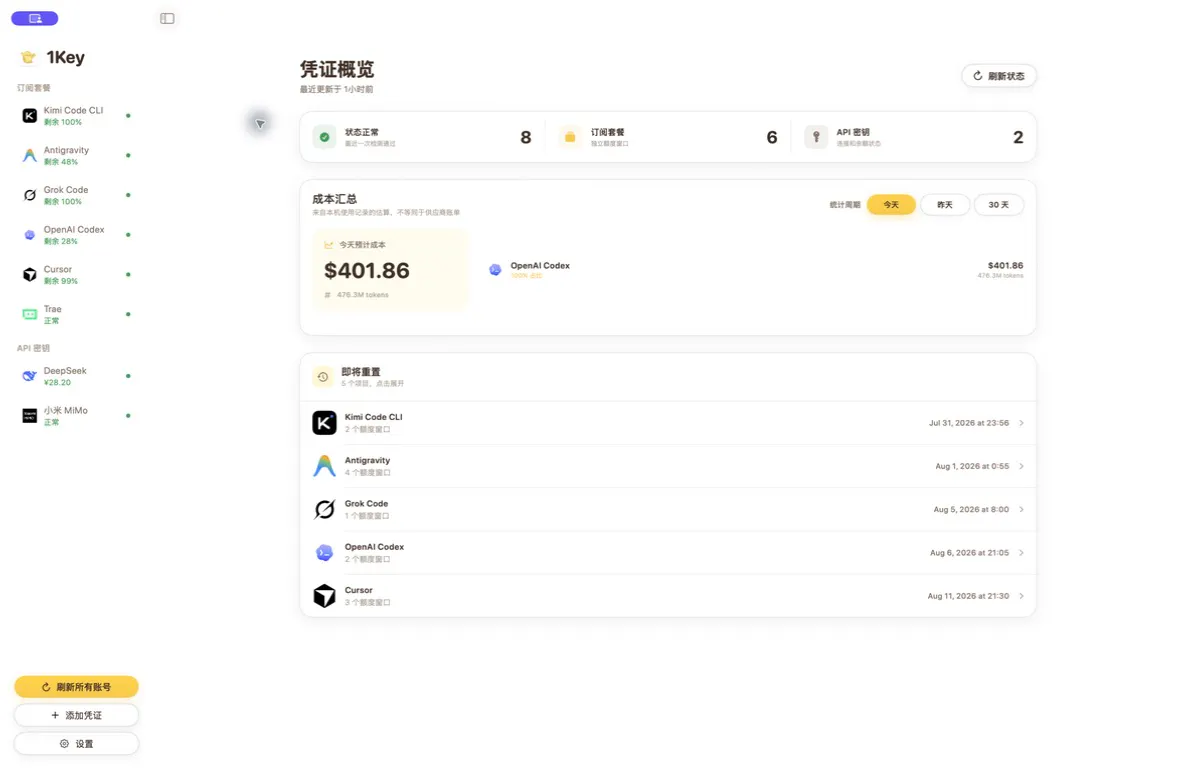Click 刷新所有账号 button
The height and width of the screenshot is (768, 1189).
(77, 687)
